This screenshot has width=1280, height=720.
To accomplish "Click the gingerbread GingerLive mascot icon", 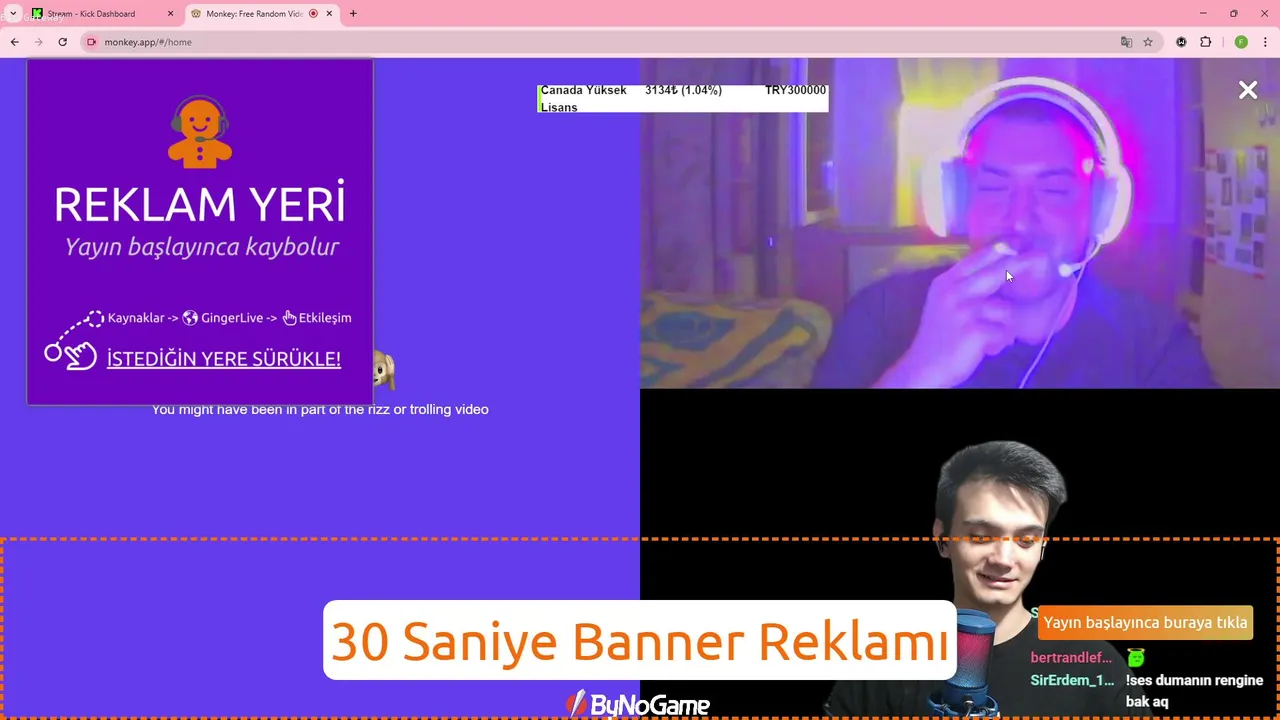I will (x=199, y=132).
